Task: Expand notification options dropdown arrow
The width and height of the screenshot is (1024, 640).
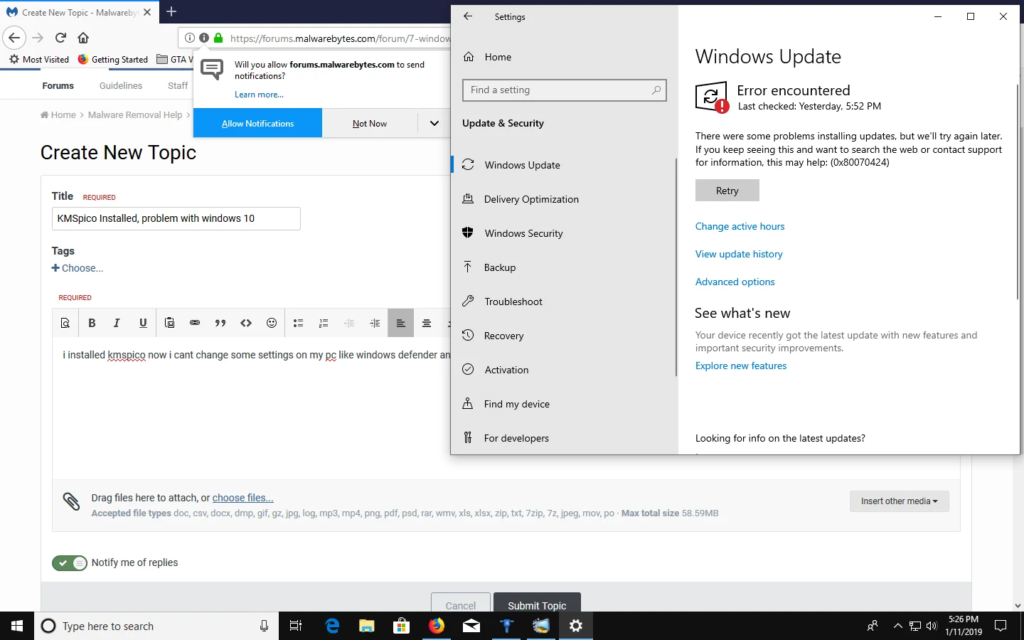Action: 434,123
